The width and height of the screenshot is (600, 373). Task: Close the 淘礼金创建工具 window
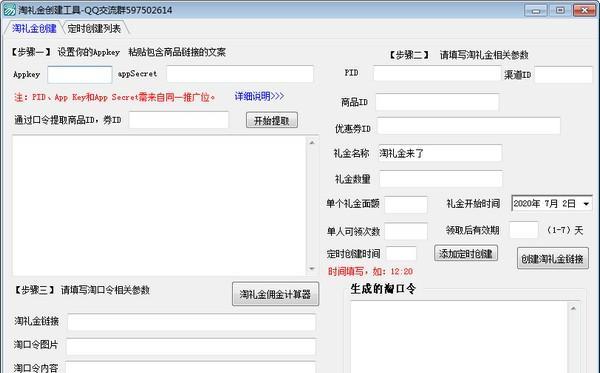pyautogui.click(x=584, y=10)
